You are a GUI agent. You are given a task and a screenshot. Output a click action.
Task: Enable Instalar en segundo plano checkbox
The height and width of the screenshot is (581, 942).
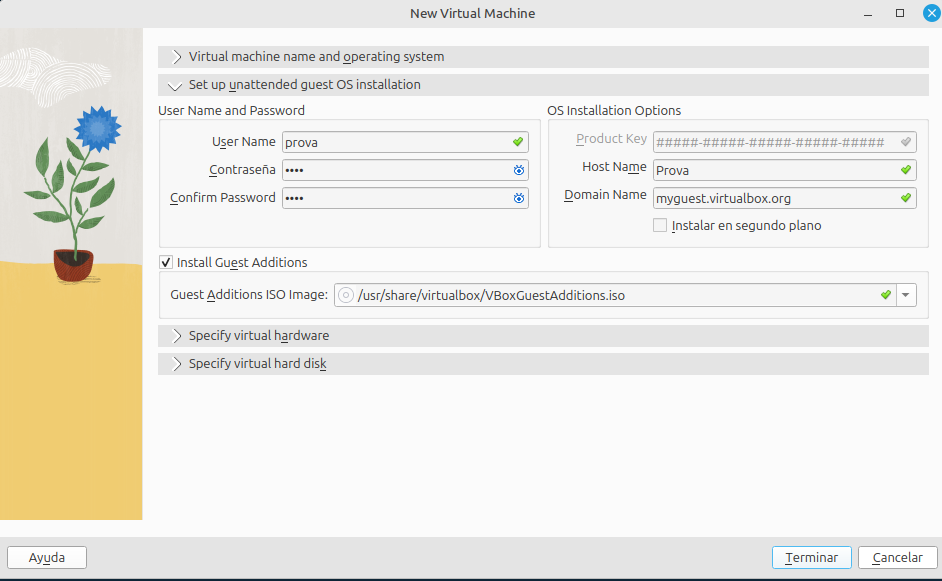pos(660,225)
